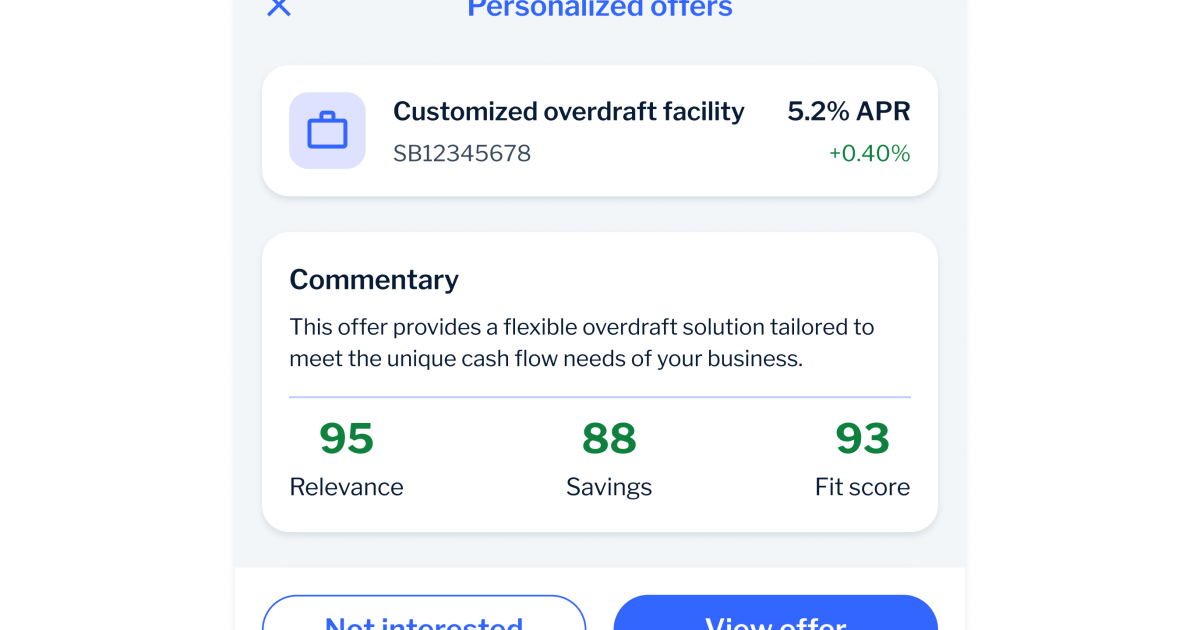
Task: Click the Fit score of 93
Action: tap(862, 438)
